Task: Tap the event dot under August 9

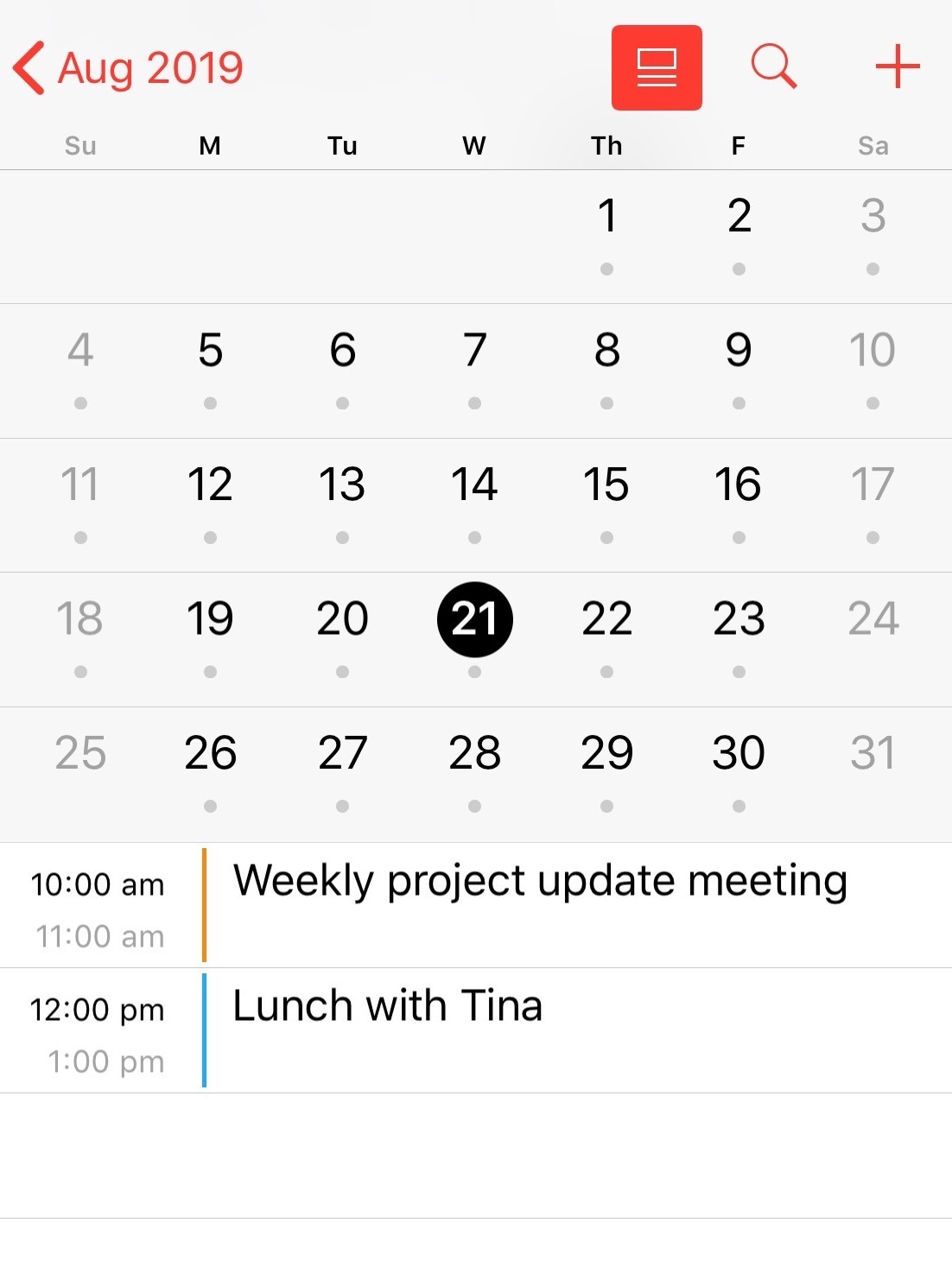Action: pos(739,403)
